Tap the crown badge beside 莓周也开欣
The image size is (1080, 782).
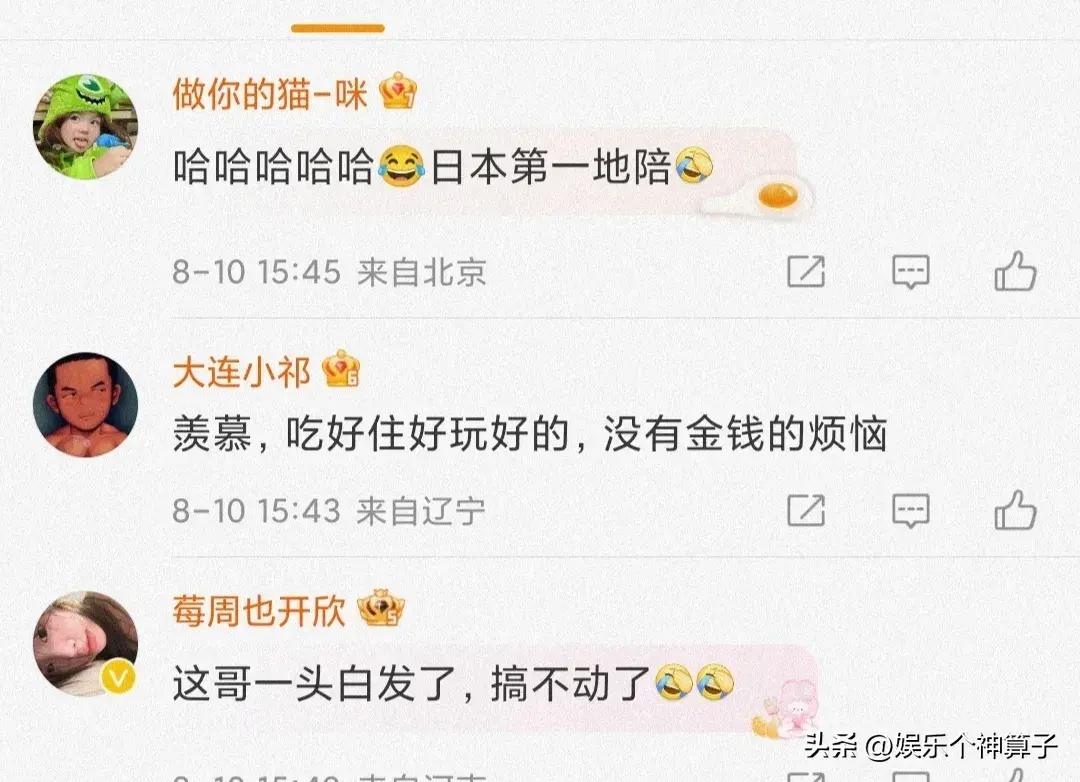pyautogui.click(x=381, y=608)
